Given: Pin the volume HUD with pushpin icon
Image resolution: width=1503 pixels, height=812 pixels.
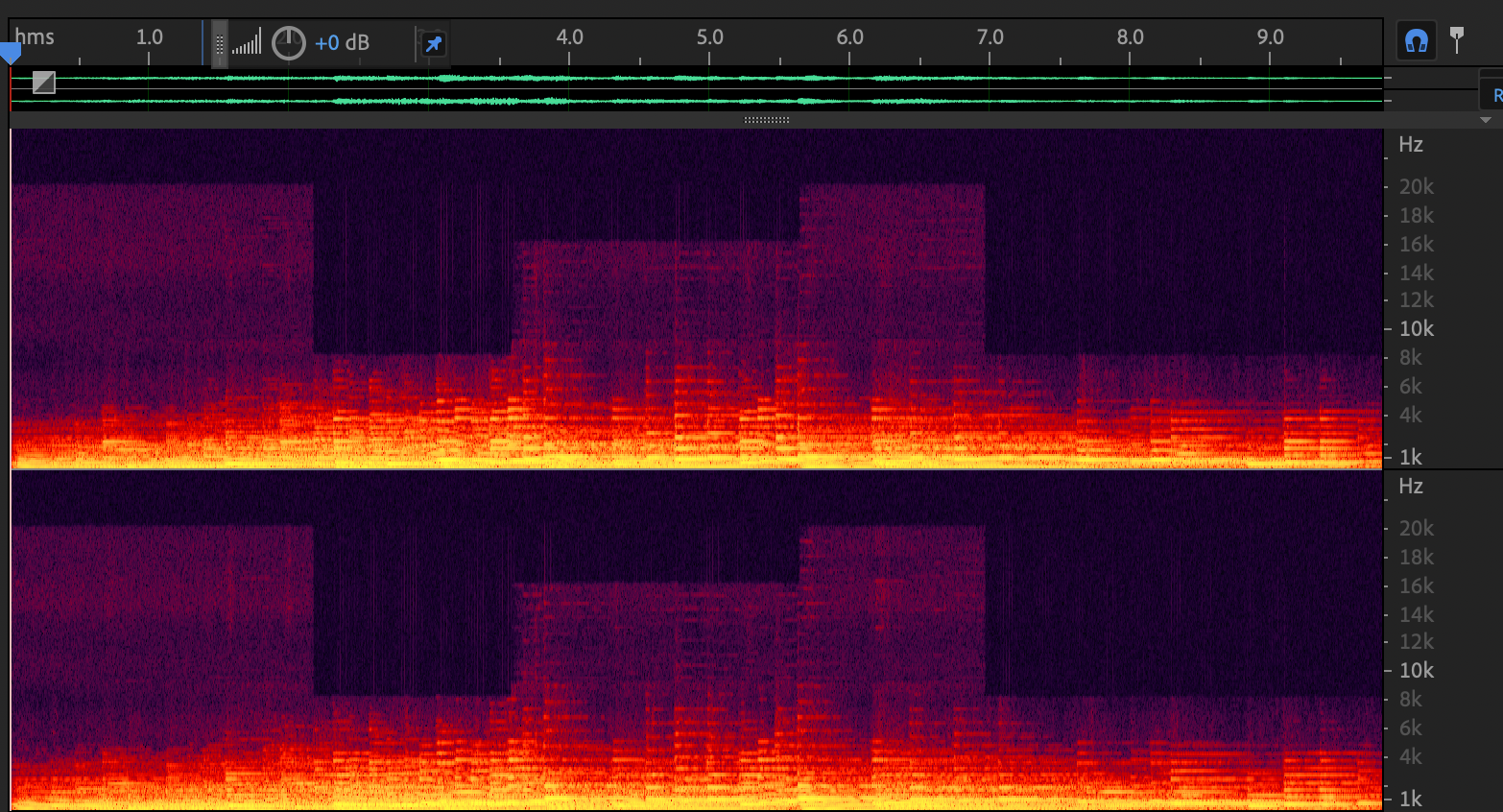Looking at the screenshot, I should [x=434, y=43].
